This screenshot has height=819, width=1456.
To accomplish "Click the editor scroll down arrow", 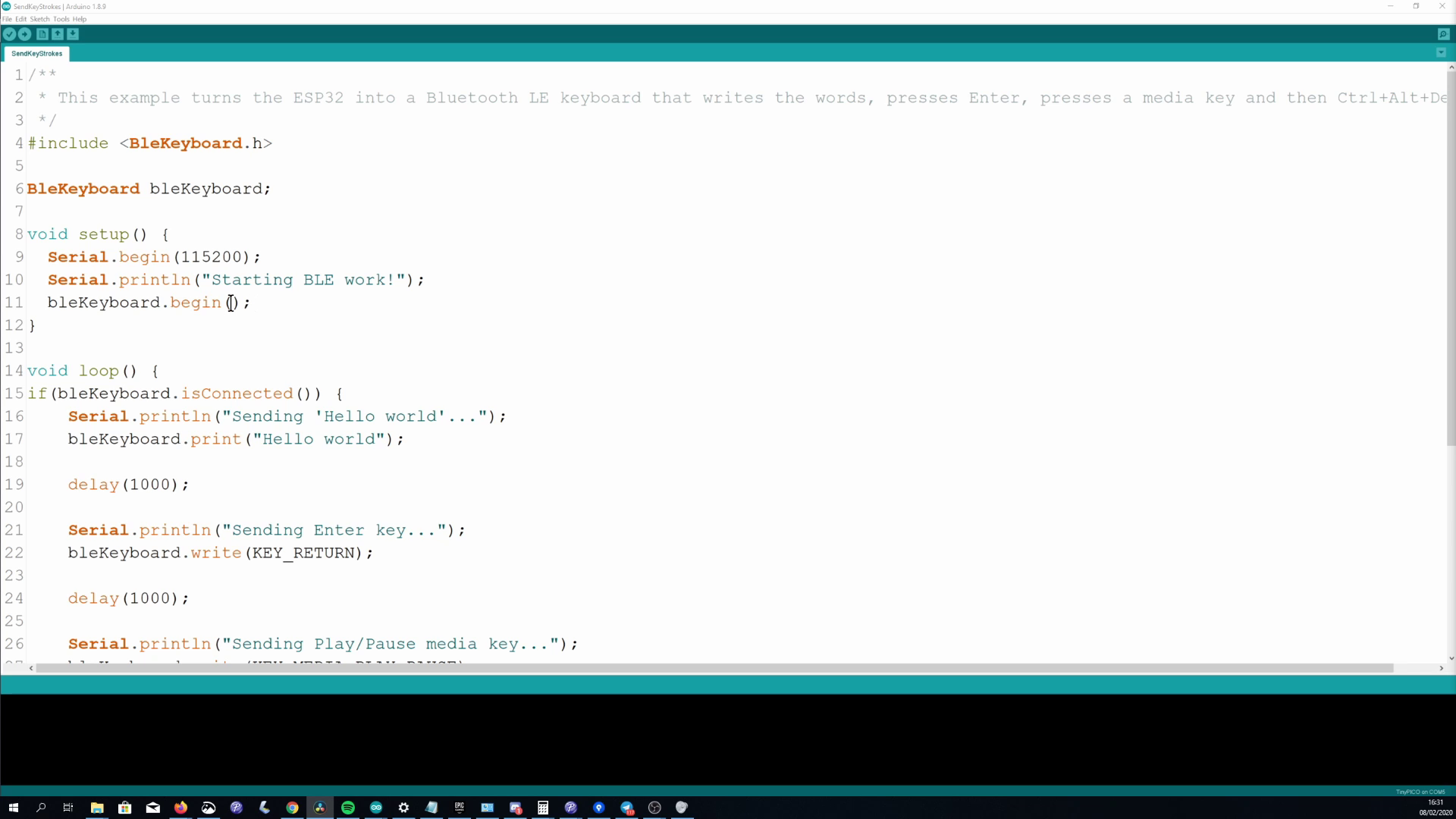I will click(1451, 658).
